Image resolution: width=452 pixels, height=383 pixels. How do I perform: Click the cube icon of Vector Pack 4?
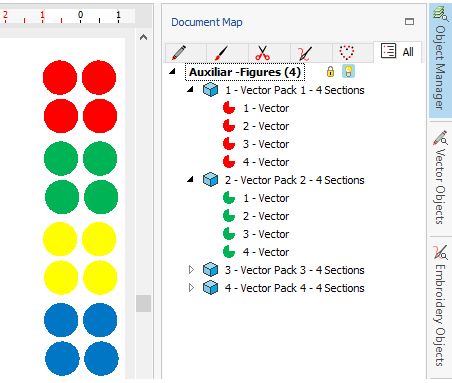click(210, 288)
